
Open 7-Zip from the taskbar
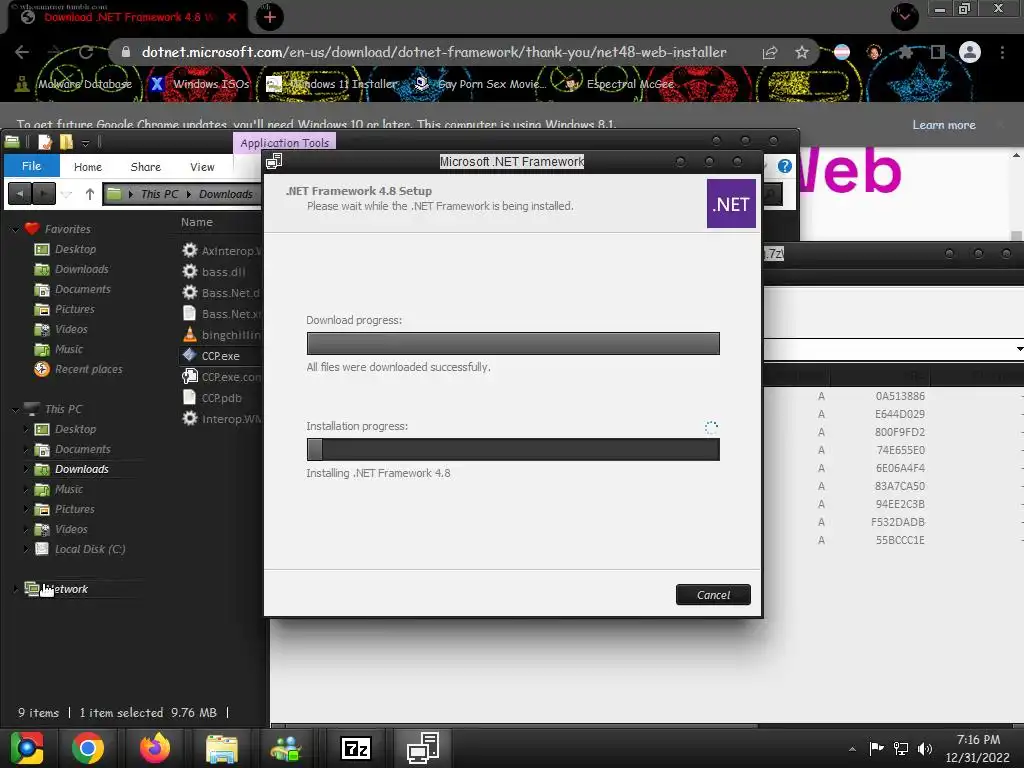(356, 748)
